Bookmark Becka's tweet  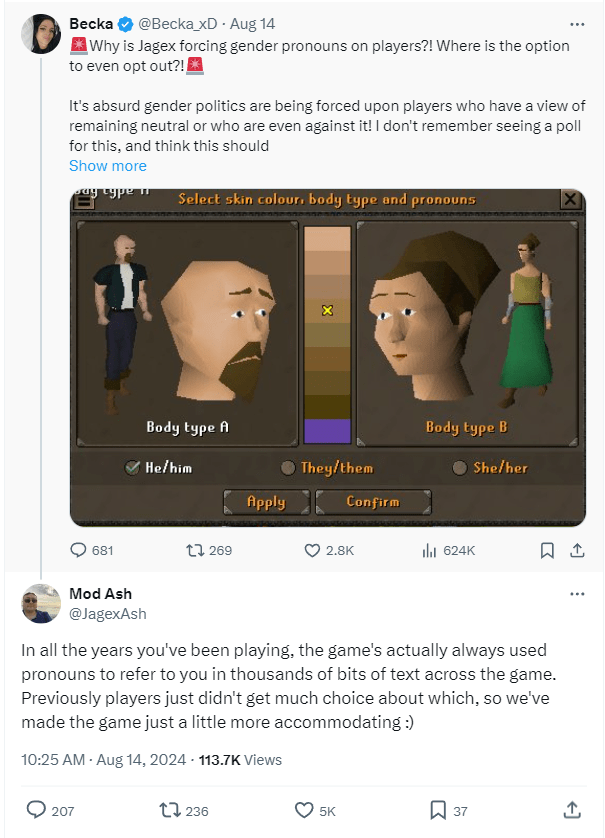(x=545, y=550)
